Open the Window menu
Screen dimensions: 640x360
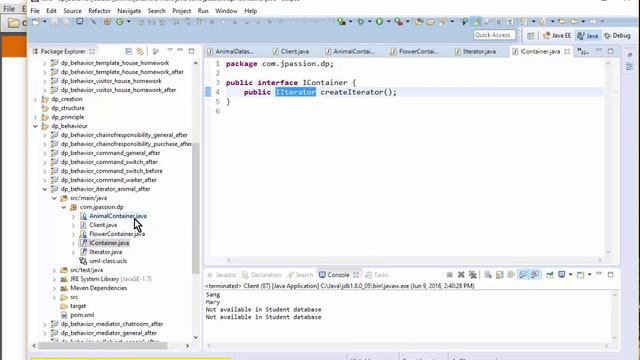[226, 11]
